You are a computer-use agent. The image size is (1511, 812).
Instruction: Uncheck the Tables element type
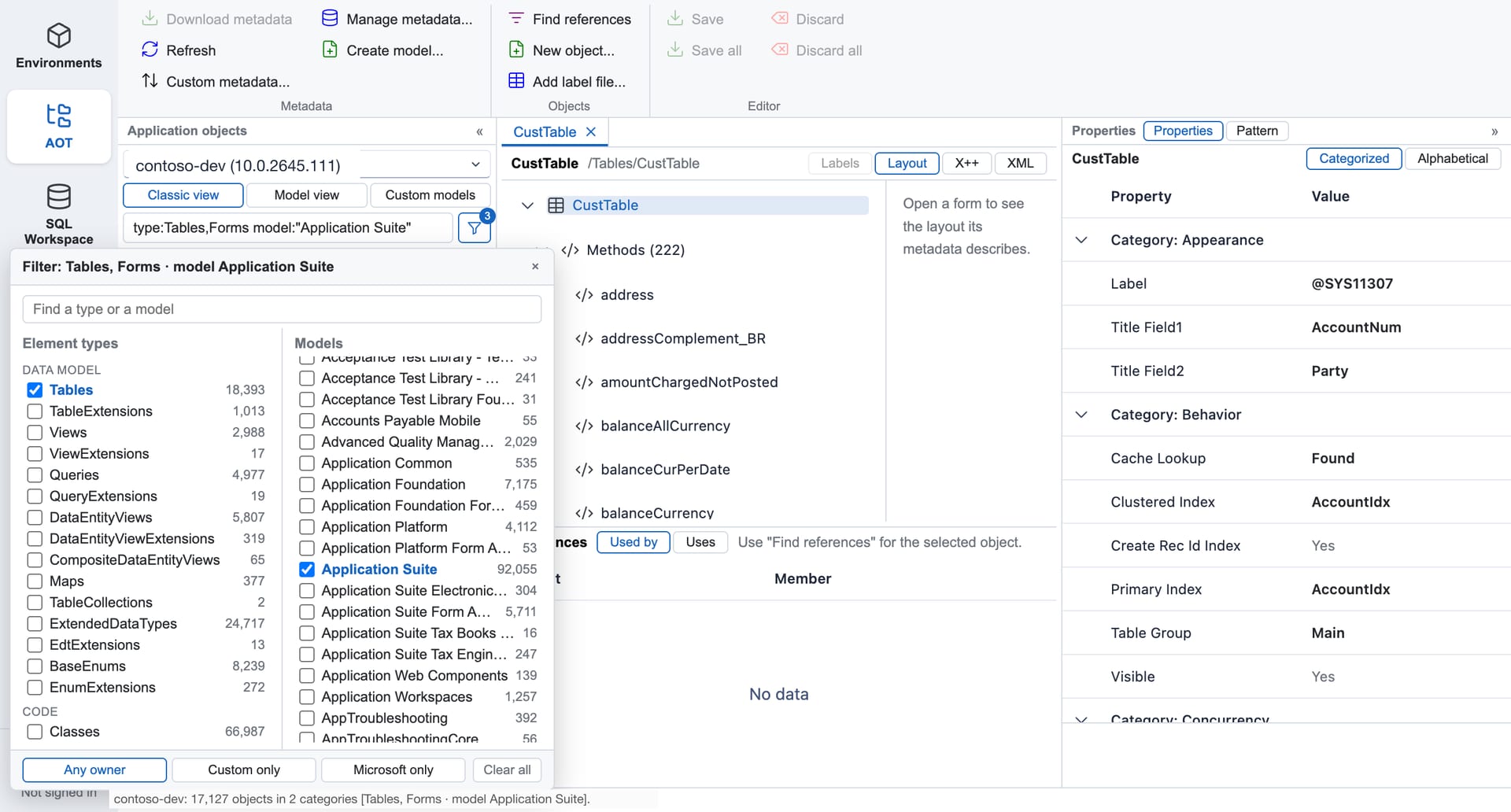coord(35,390)
